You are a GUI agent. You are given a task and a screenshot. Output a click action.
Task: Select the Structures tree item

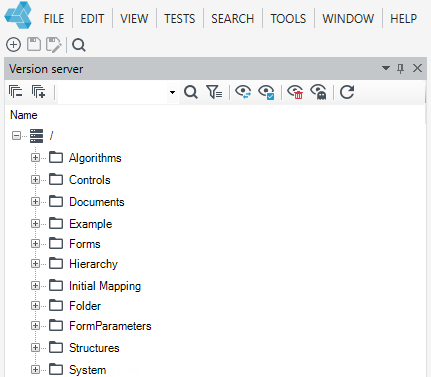pos(94,348)
